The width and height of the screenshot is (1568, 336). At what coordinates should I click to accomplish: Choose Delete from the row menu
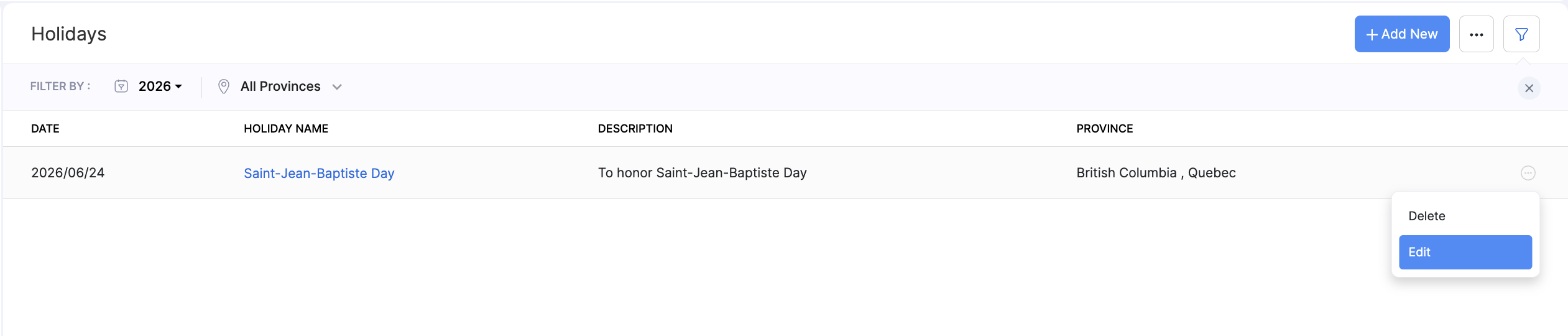pyautogui.click(x=1427, y=216)
